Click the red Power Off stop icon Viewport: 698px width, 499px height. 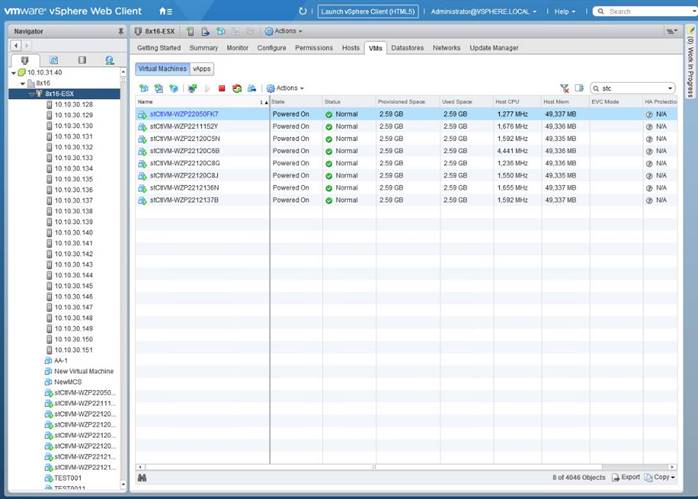tap(222, 88)
